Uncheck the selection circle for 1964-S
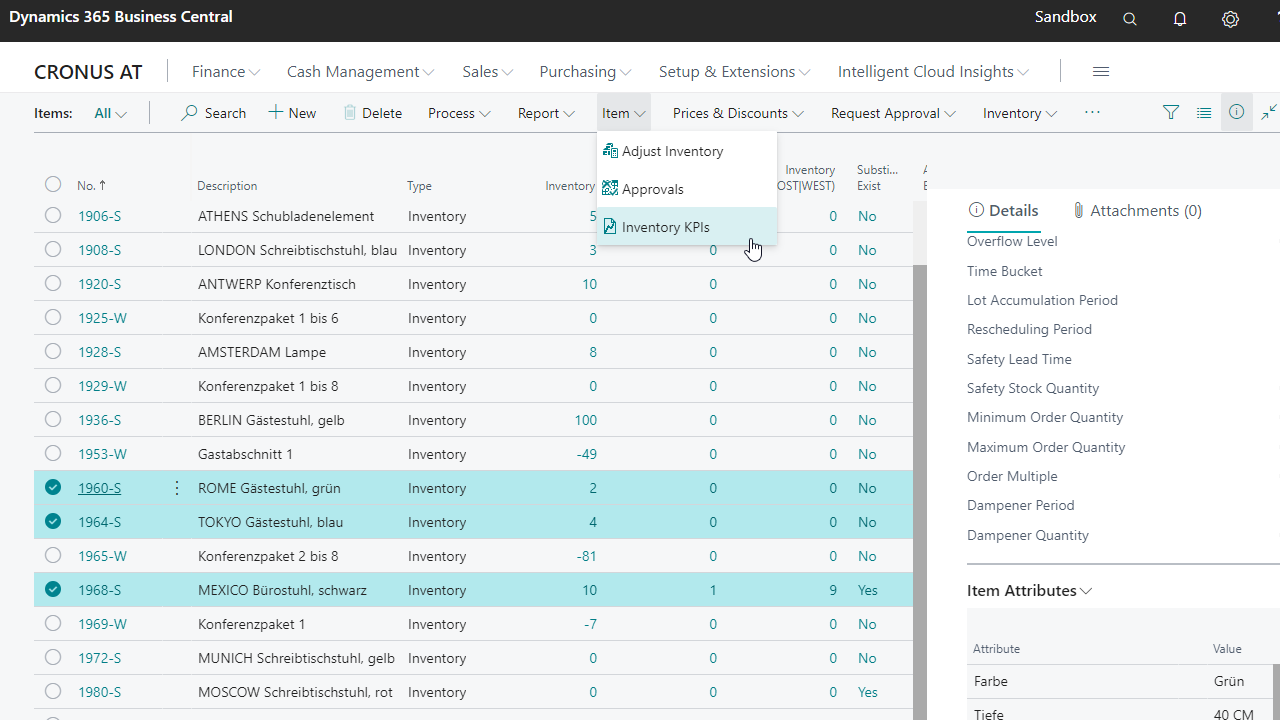The width and height of the screenshot is (1280, 720). pos(53,522)
